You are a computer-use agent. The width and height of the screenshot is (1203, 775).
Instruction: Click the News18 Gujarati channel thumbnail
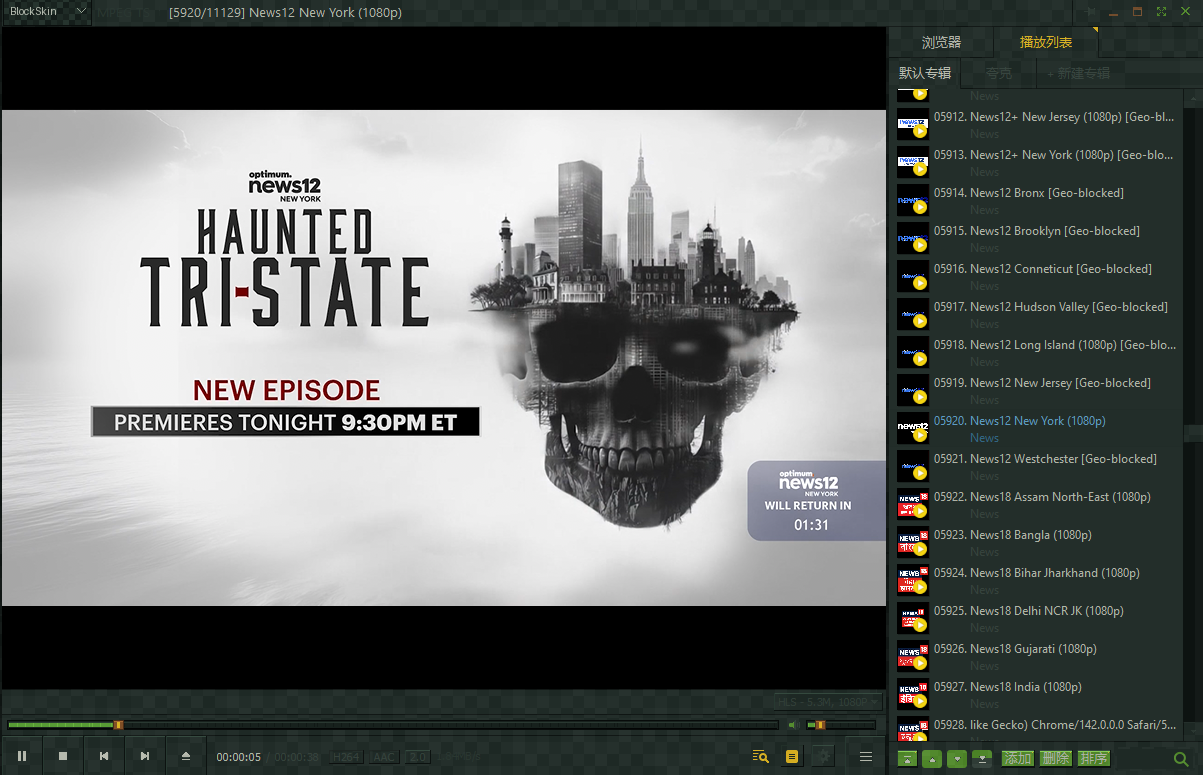(913, 657)
